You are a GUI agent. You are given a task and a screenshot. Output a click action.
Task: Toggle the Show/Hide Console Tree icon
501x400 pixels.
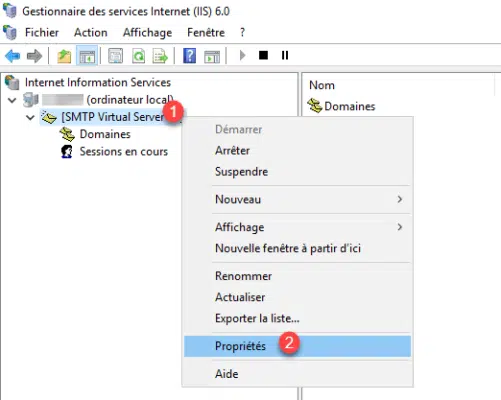click(x=87, y=56)
